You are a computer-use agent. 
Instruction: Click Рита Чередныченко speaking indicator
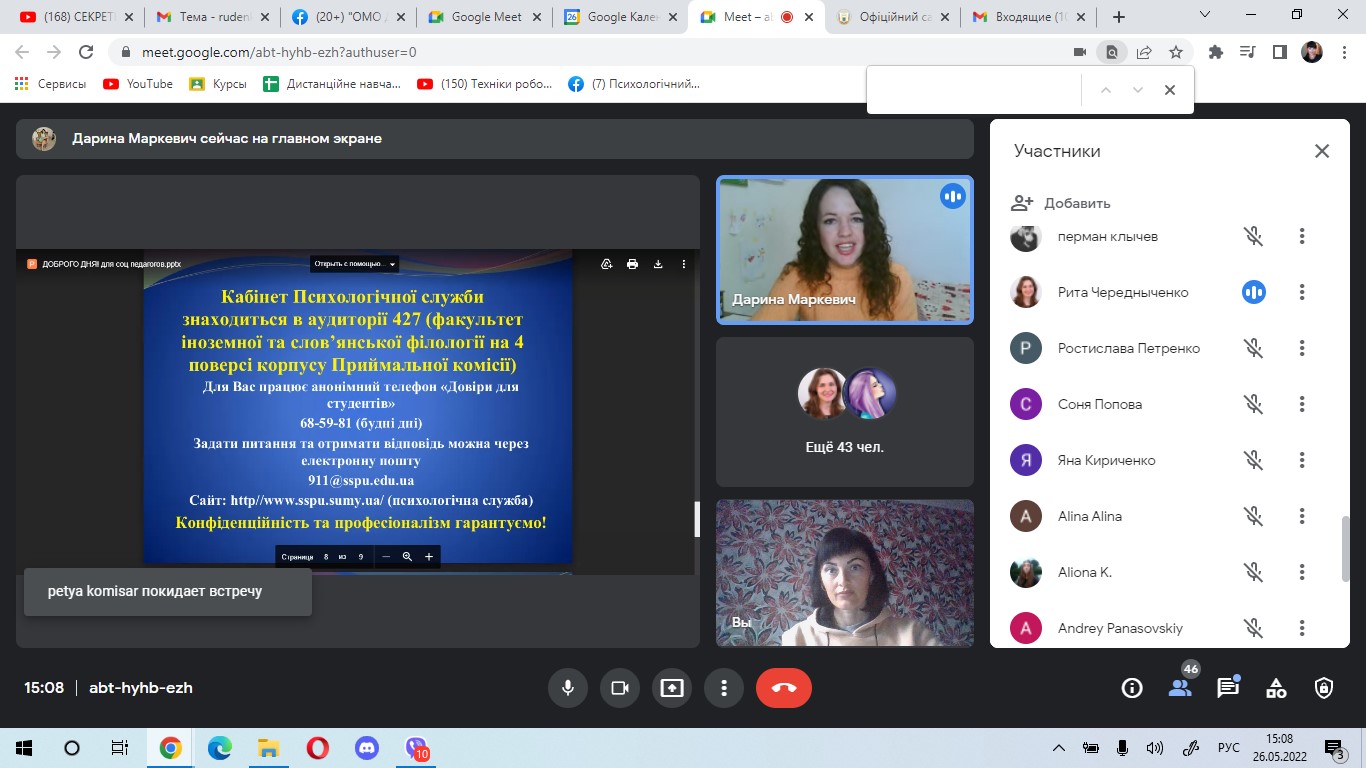[x=1254, y=292]
